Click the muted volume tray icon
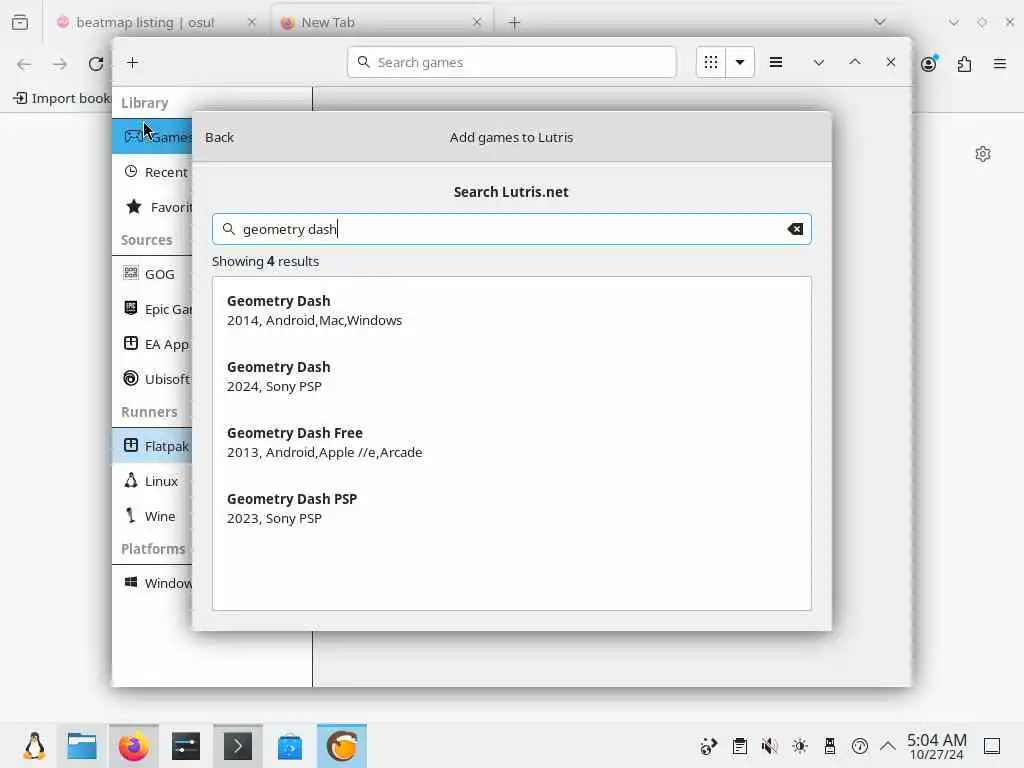This screenshot has height=768, width=1024. point(769,746)
